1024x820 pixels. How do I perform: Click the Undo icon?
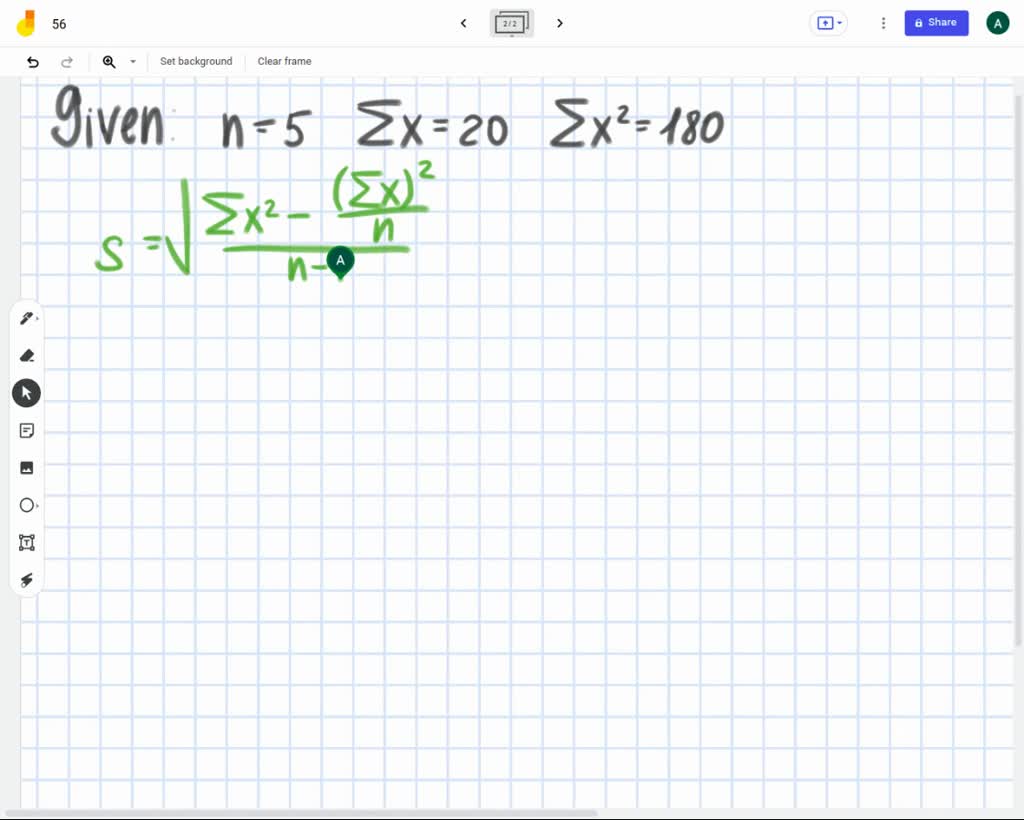31,61
